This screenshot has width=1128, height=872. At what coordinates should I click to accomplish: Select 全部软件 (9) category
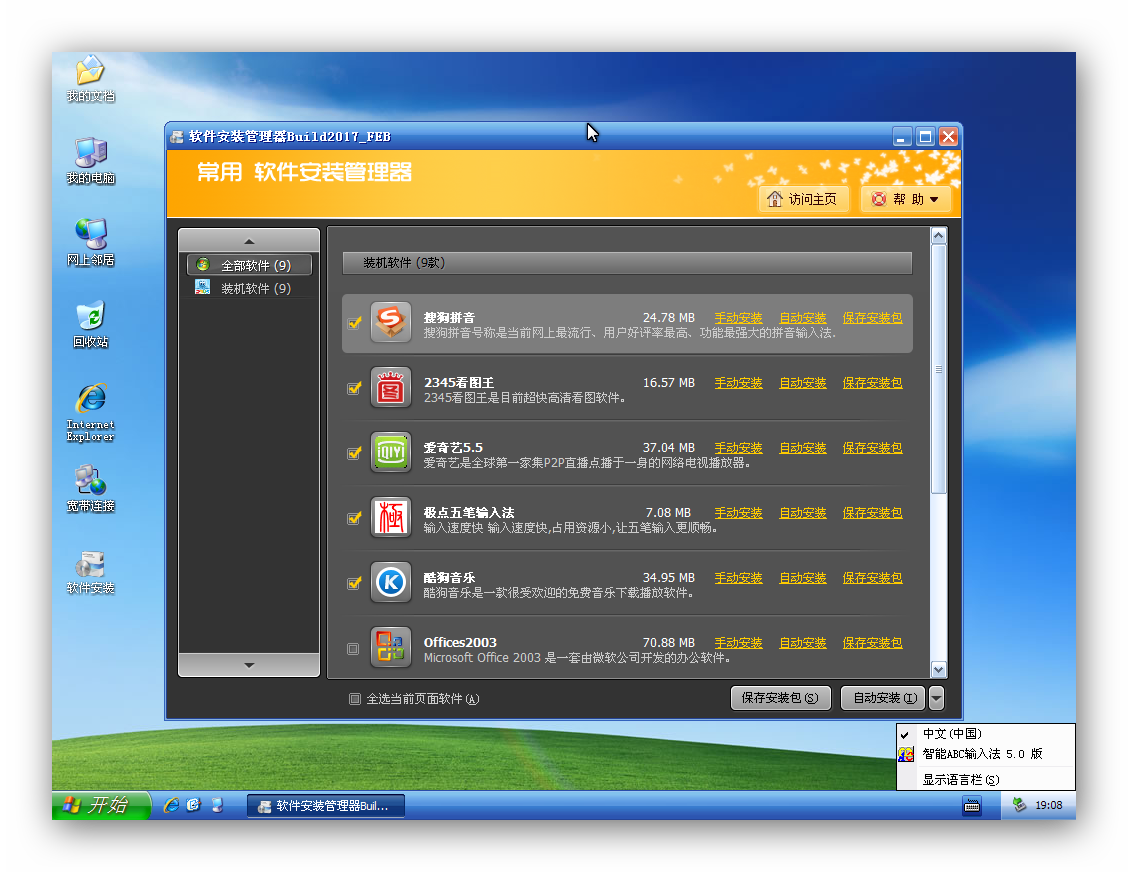249,265
